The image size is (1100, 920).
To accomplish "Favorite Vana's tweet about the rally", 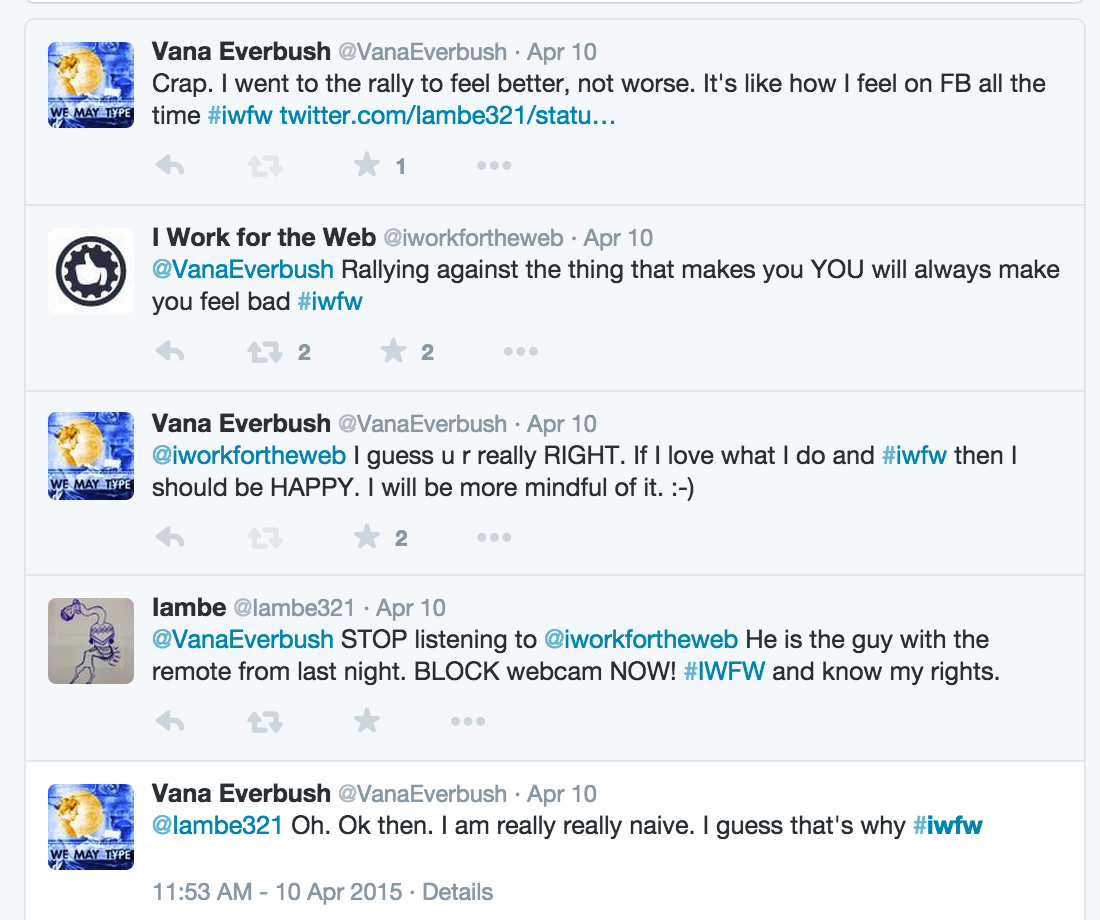I will click(367, 166).
